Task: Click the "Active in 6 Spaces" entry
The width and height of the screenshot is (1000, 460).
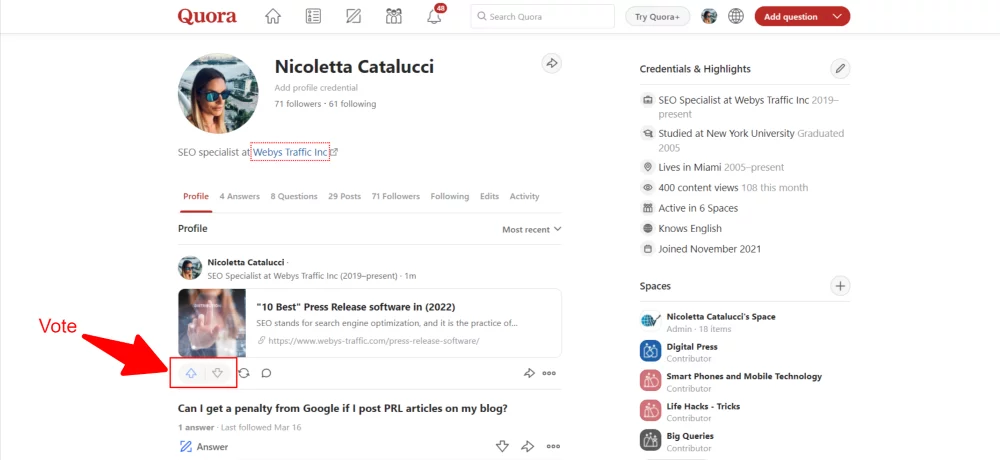Action: [698, 208]
